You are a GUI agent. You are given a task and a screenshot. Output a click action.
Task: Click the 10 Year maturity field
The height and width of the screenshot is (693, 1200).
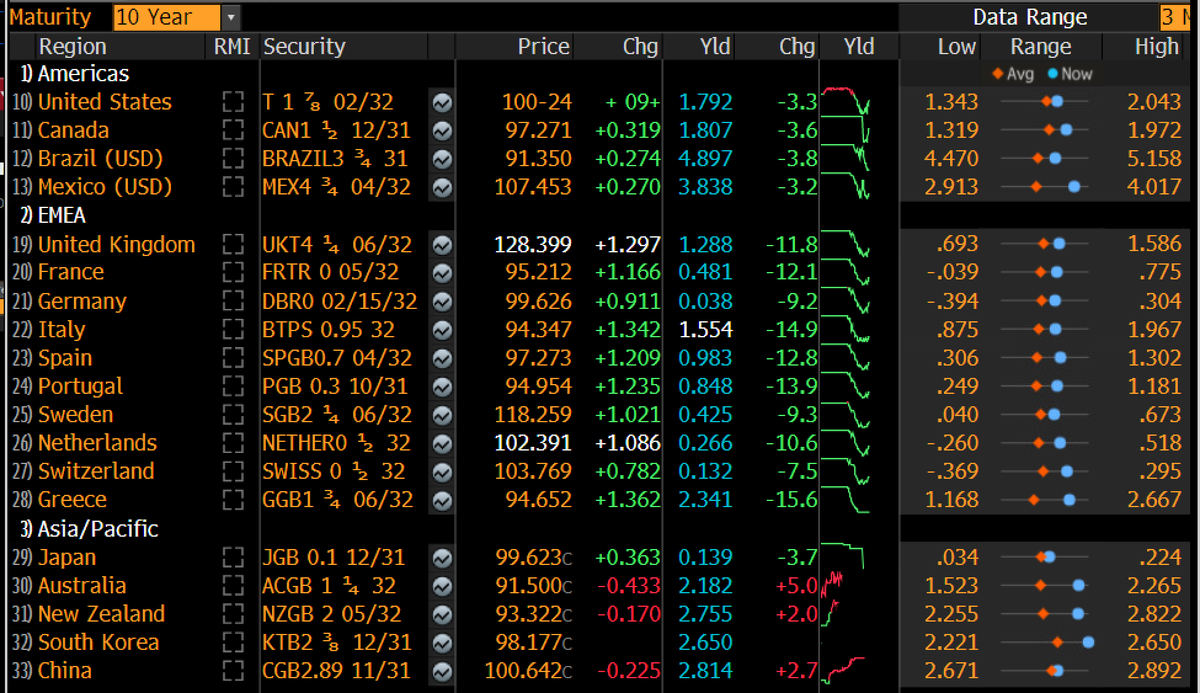click(x=167, y=17)
